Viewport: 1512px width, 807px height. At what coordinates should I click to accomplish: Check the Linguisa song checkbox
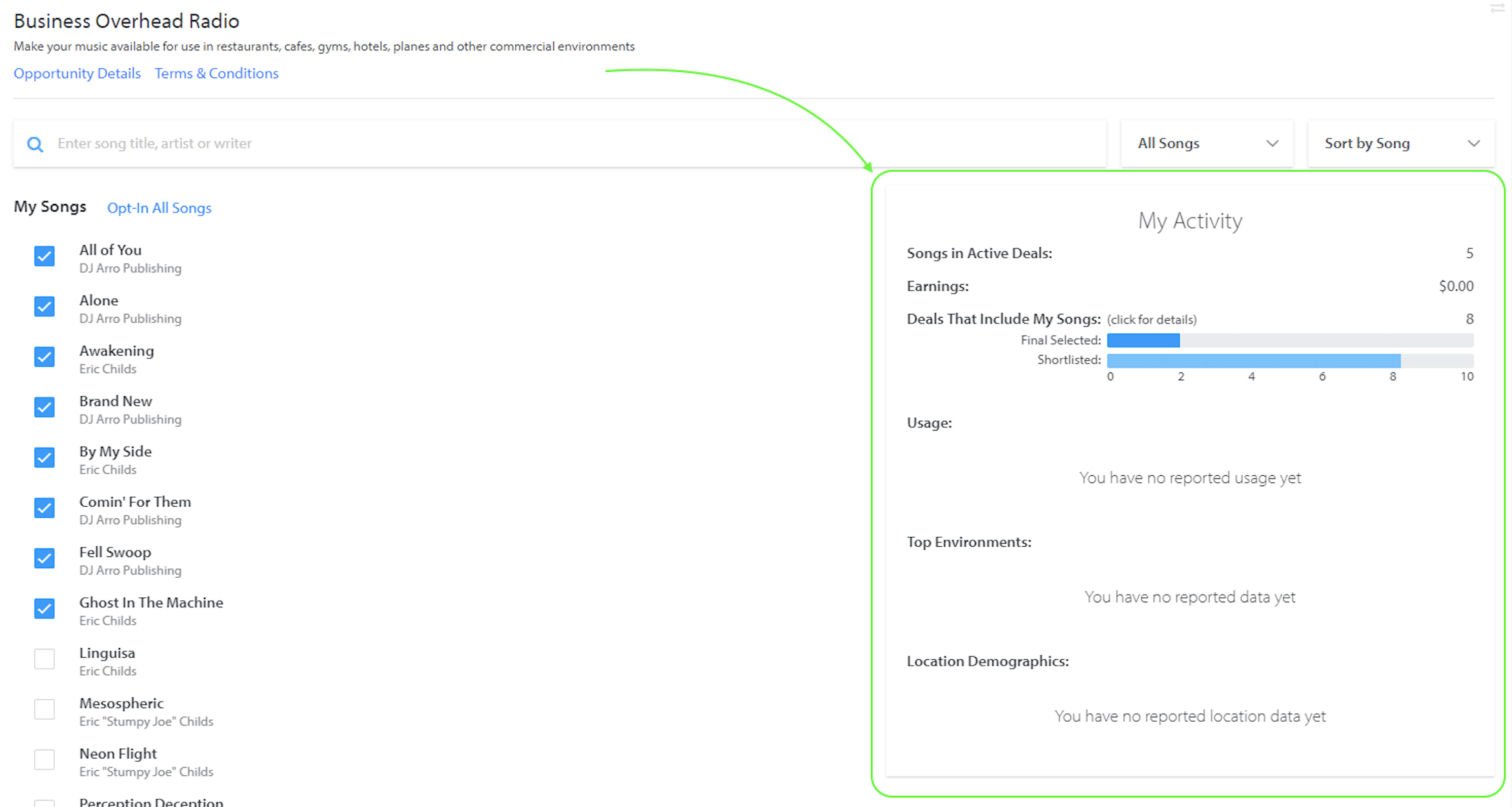[45, 659]
